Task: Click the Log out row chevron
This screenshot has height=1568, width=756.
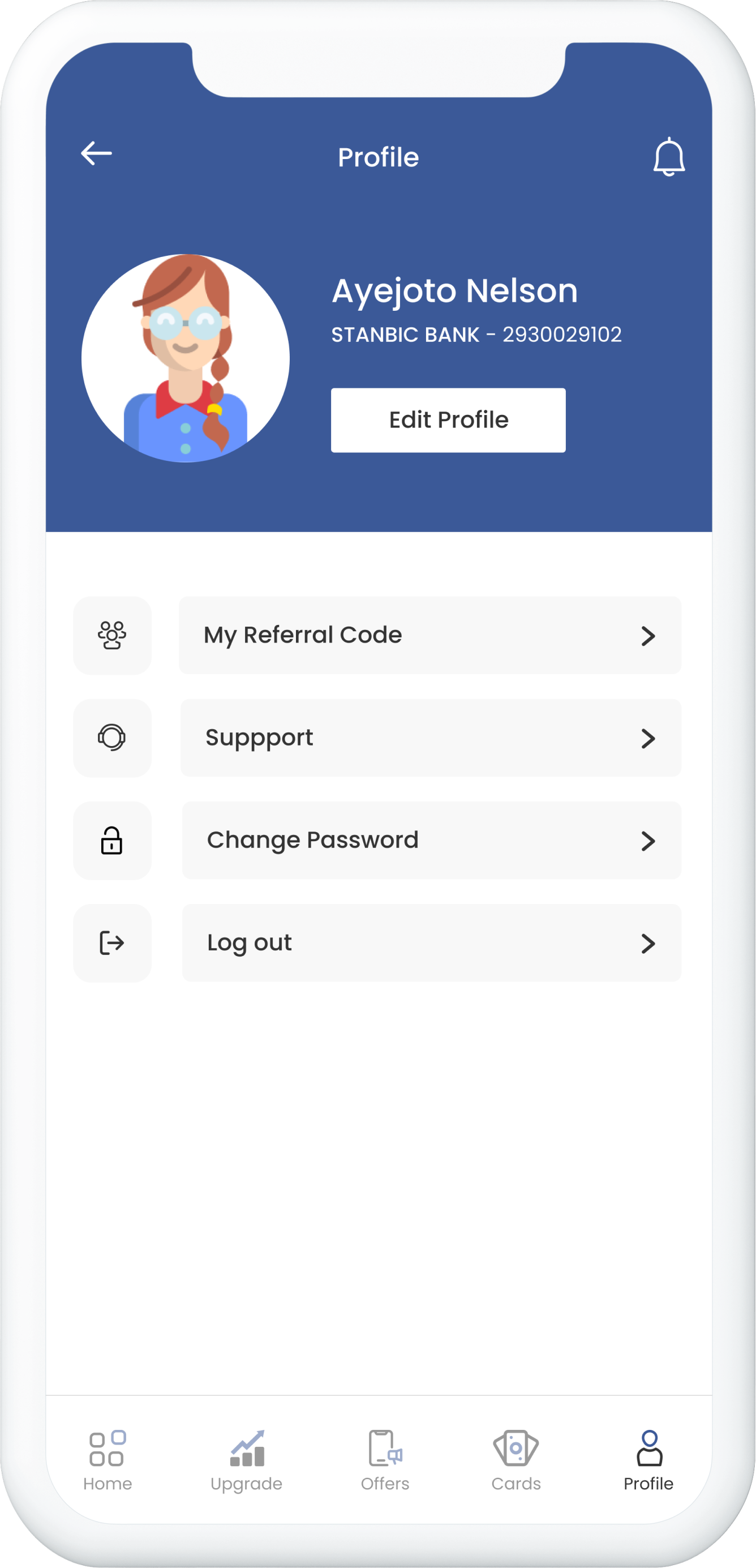Action: click(648, 944)
